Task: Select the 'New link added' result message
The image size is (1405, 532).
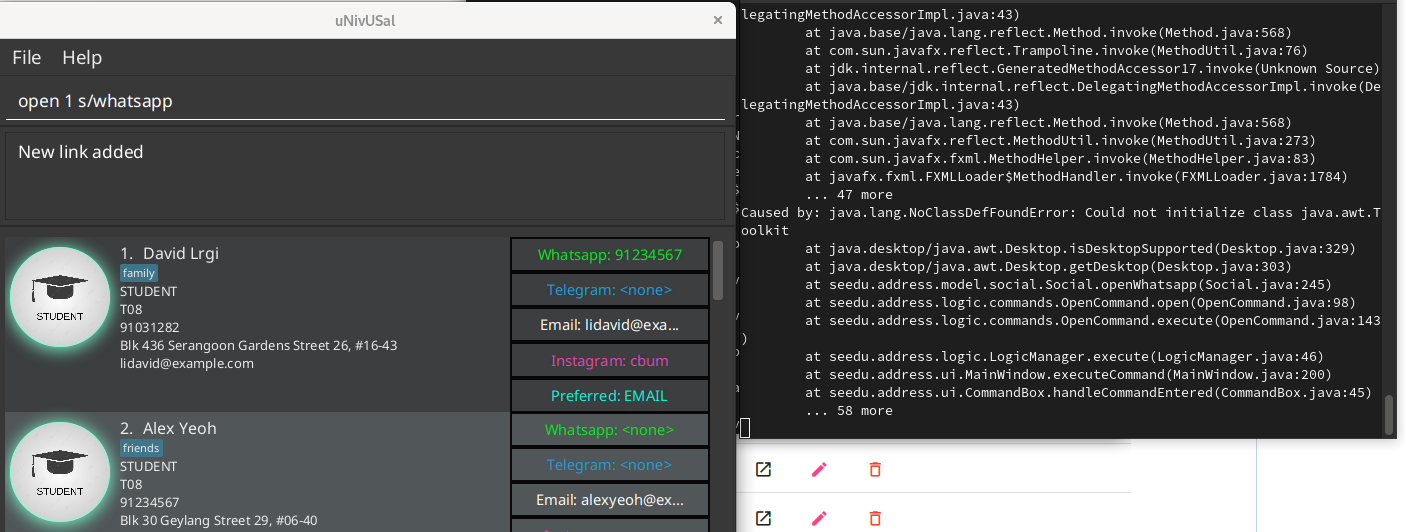Action: (81, 152)
